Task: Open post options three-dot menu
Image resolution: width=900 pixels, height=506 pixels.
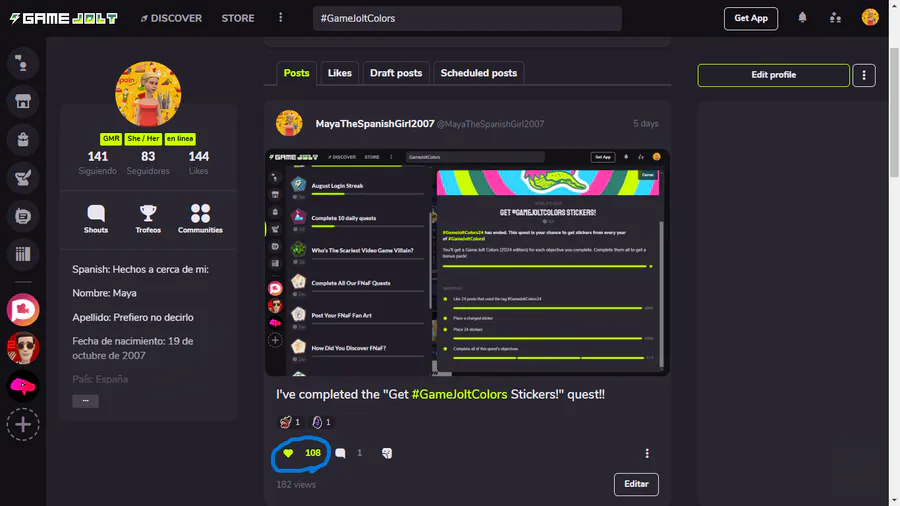Action: click(x=647, y=453)
